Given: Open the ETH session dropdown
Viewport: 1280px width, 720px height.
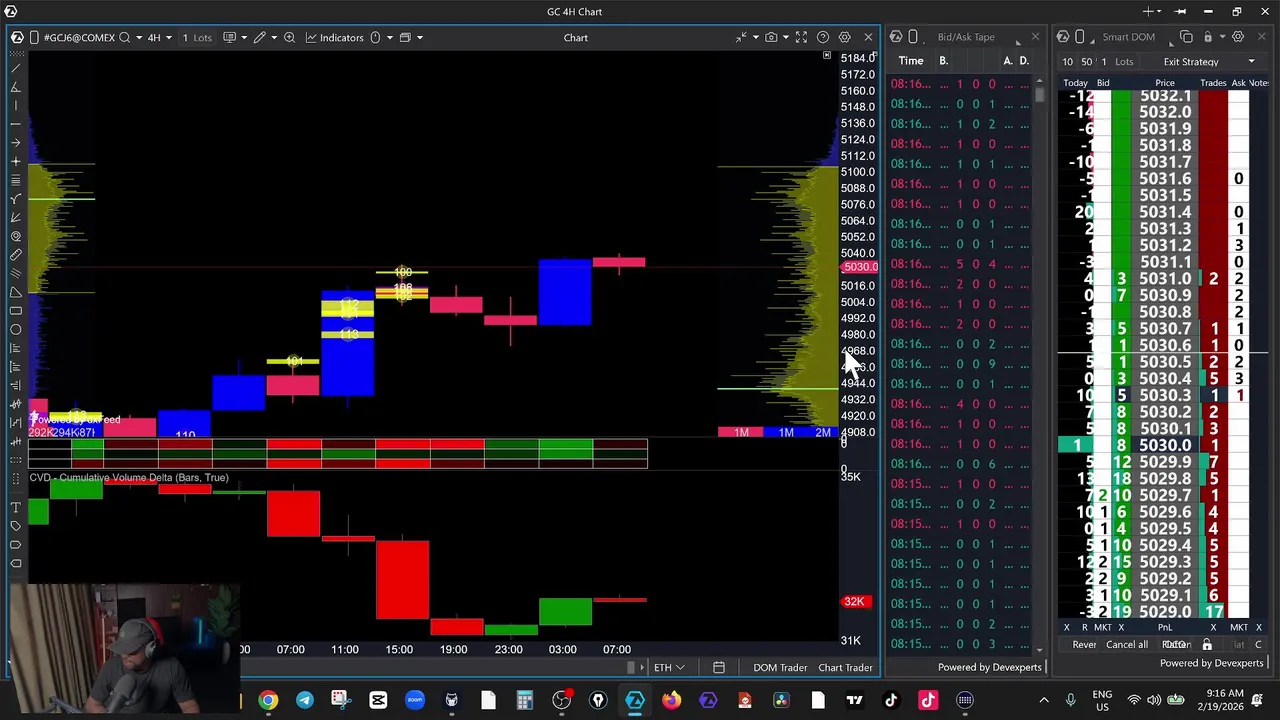Looking at the screenshot, I should point(669,667).
